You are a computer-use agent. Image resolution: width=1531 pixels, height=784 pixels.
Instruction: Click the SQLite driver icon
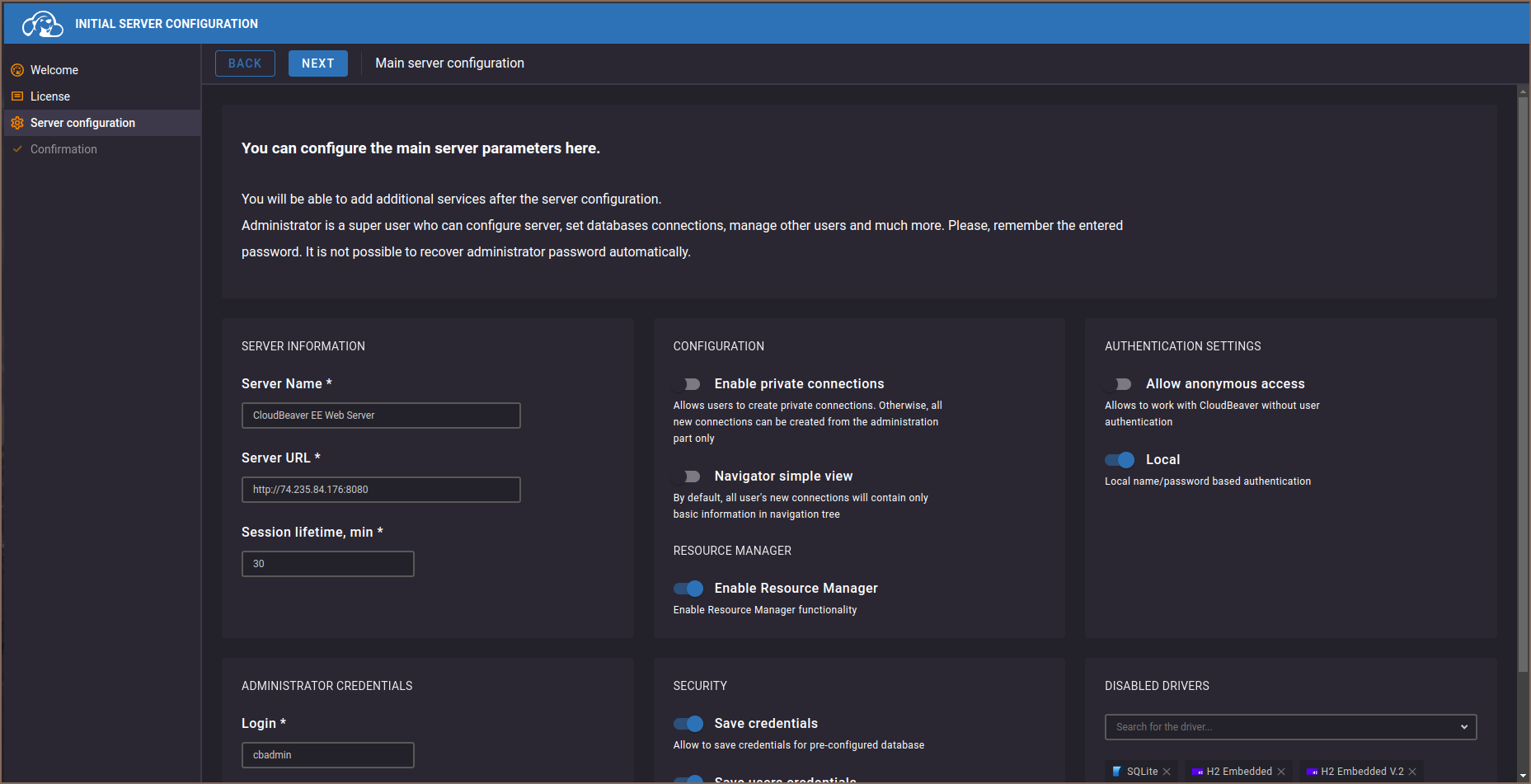point(1117,772)
